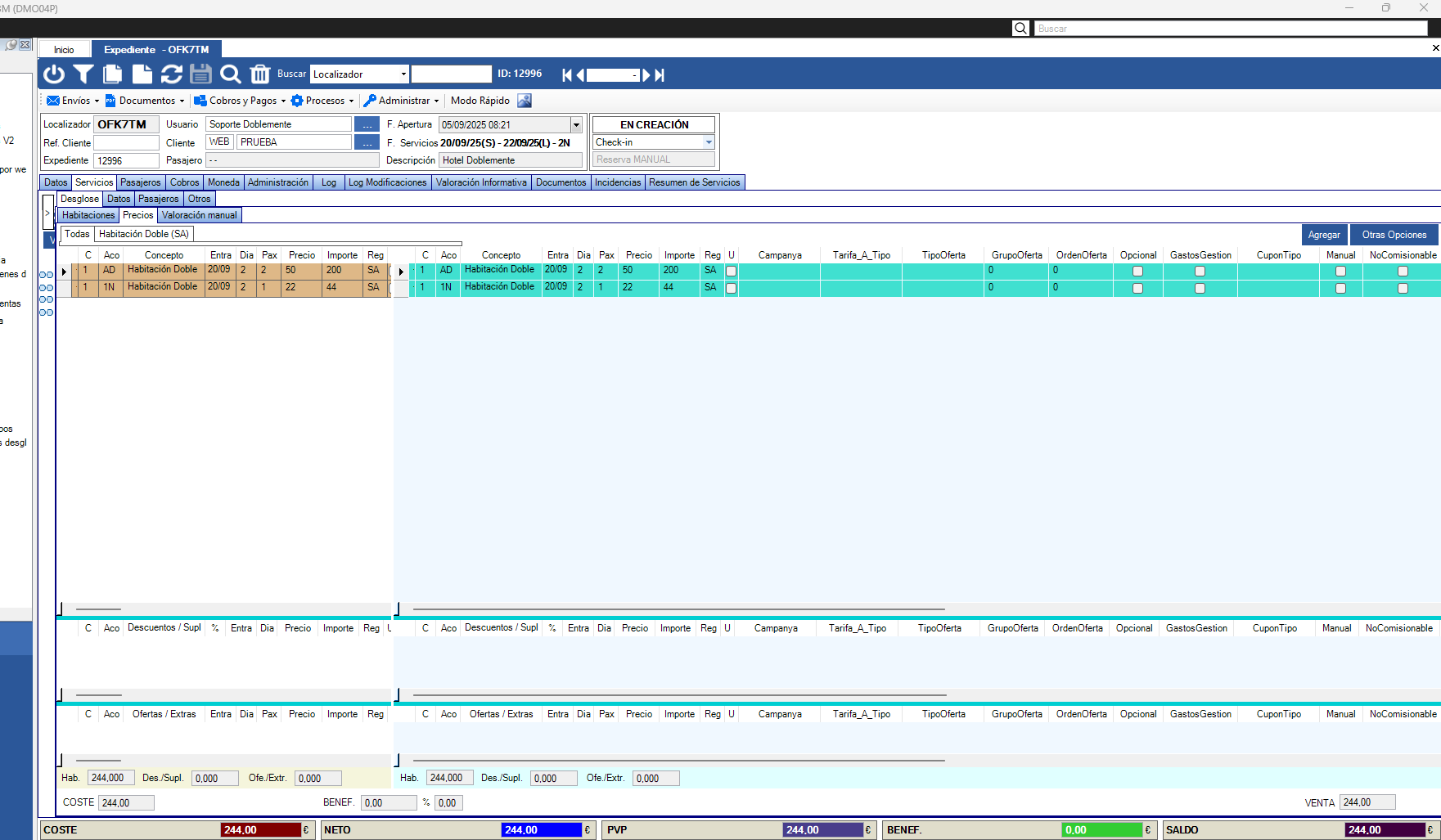Click the Agregar button
The width and height of the screenshot is (1441, 840).
point(1324,235)
